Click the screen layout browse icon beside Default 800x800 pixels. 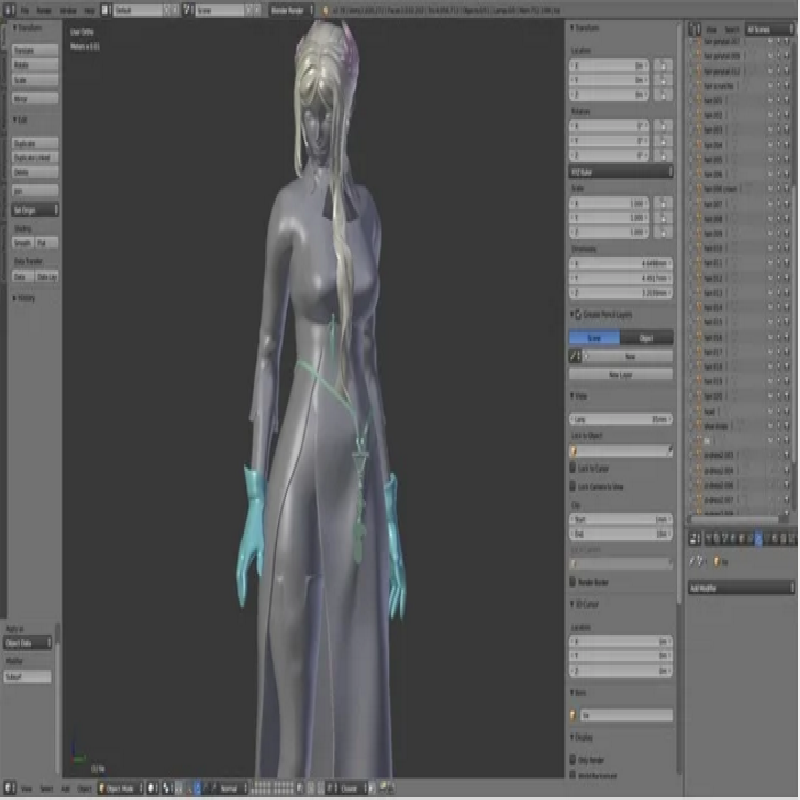tap(106, 8)
